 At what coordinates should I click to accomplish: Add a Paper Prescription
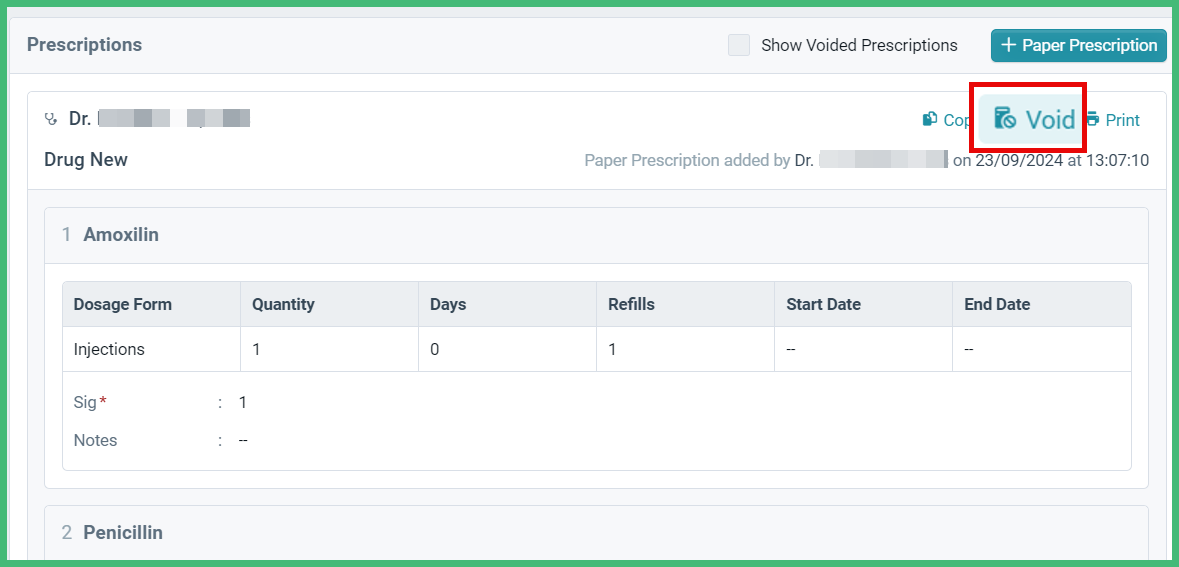(x=1079, y=45)
